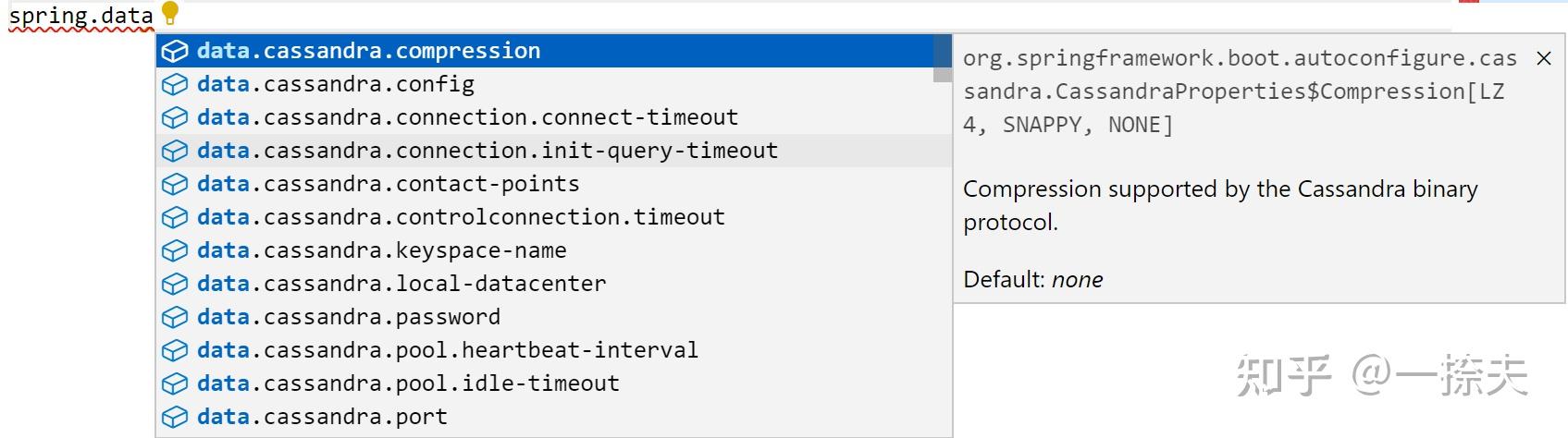Pick data.cassandra.keyspace-name from list
Screen dimensions: 1568x438
coord(553,250)
